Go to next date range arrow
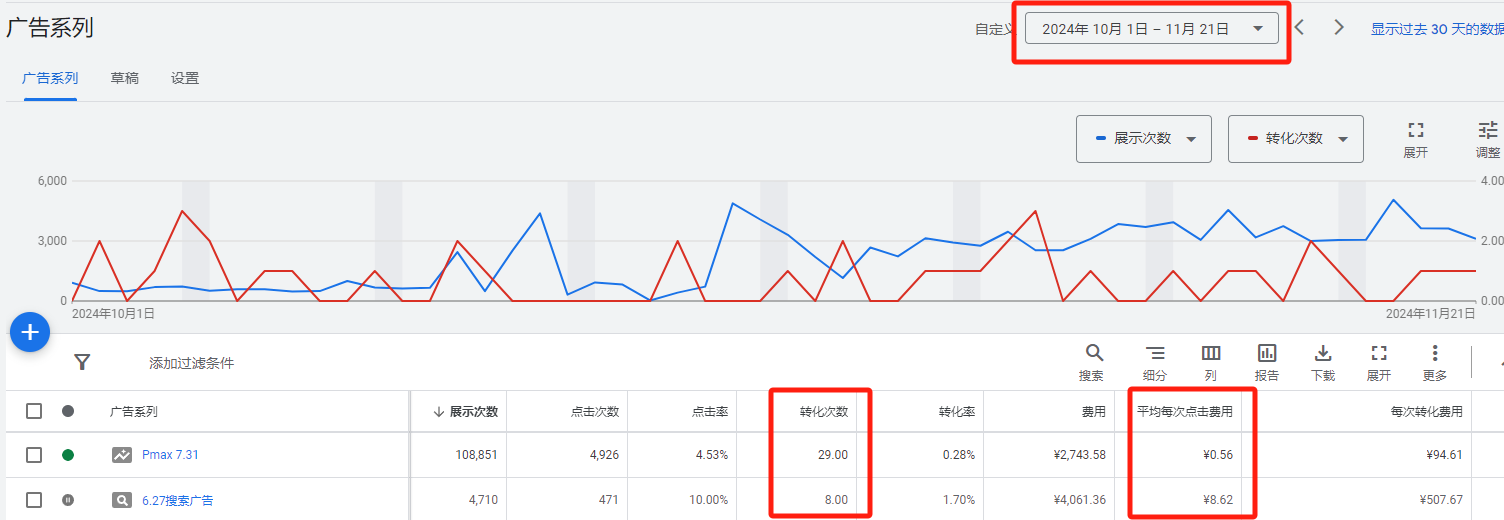1504x520 pixels. (x=1339, y=27)
